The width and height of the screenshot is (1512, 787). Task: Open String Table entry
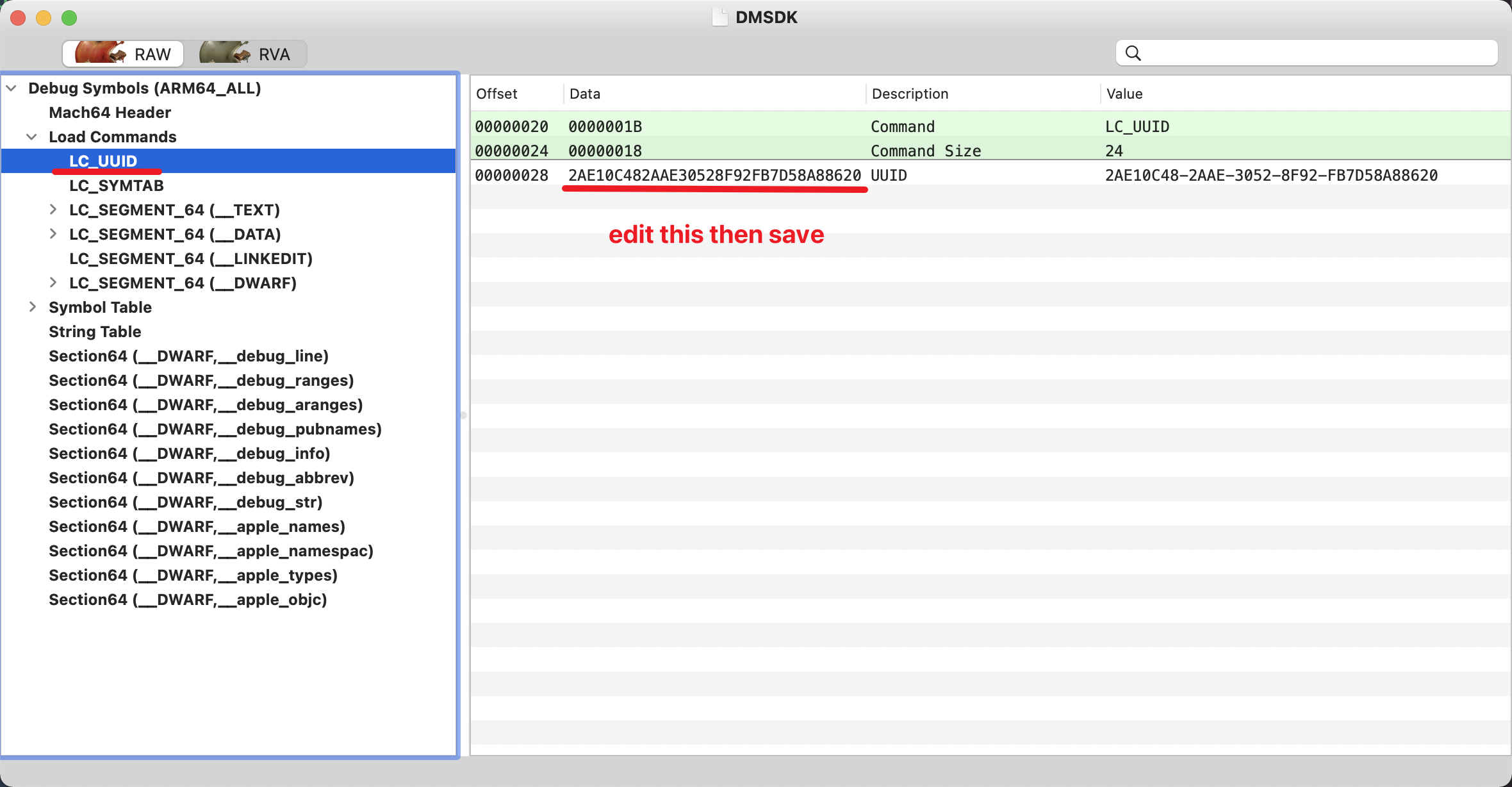tap(95, 332)
